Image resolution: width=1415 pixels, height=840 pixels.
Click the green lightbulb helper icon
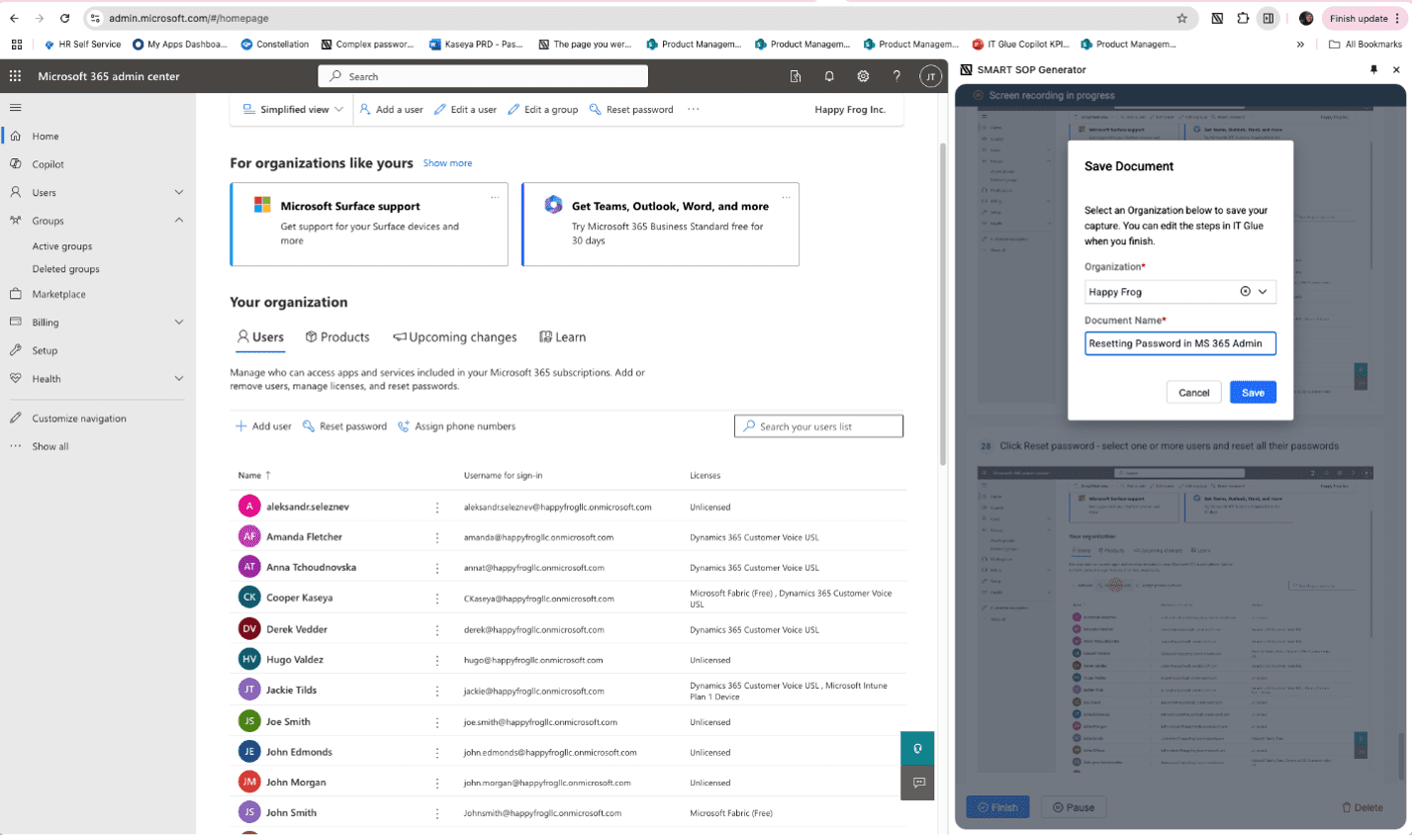916,748
